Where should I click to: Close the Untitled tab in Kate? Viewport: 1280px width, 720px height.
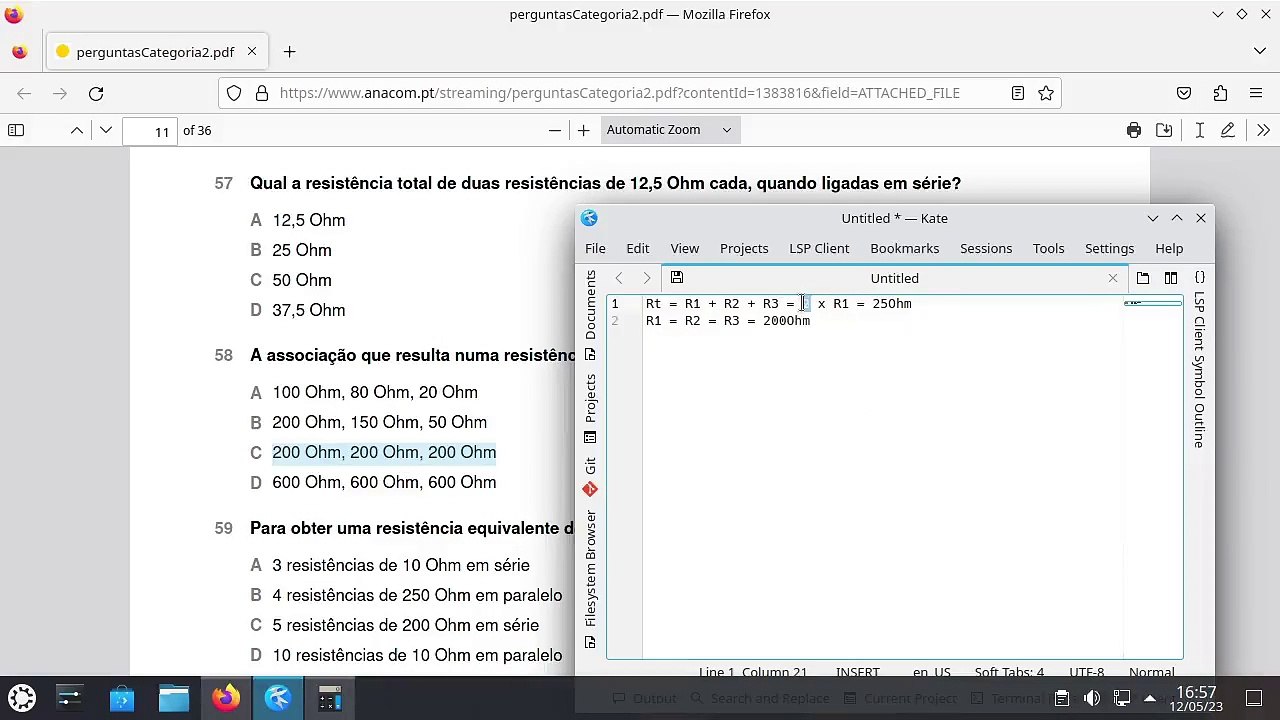[1112, 278]
